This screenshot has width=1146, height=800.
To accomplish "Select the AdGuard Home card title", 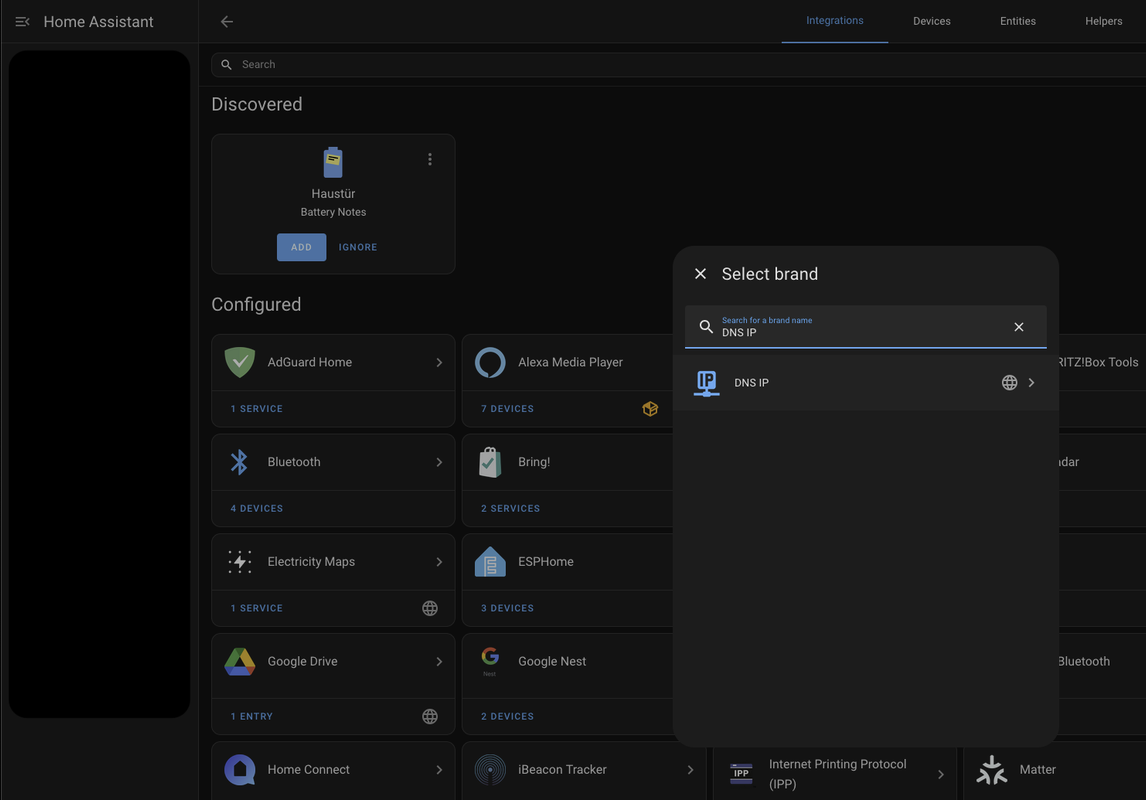I will 310,362.
